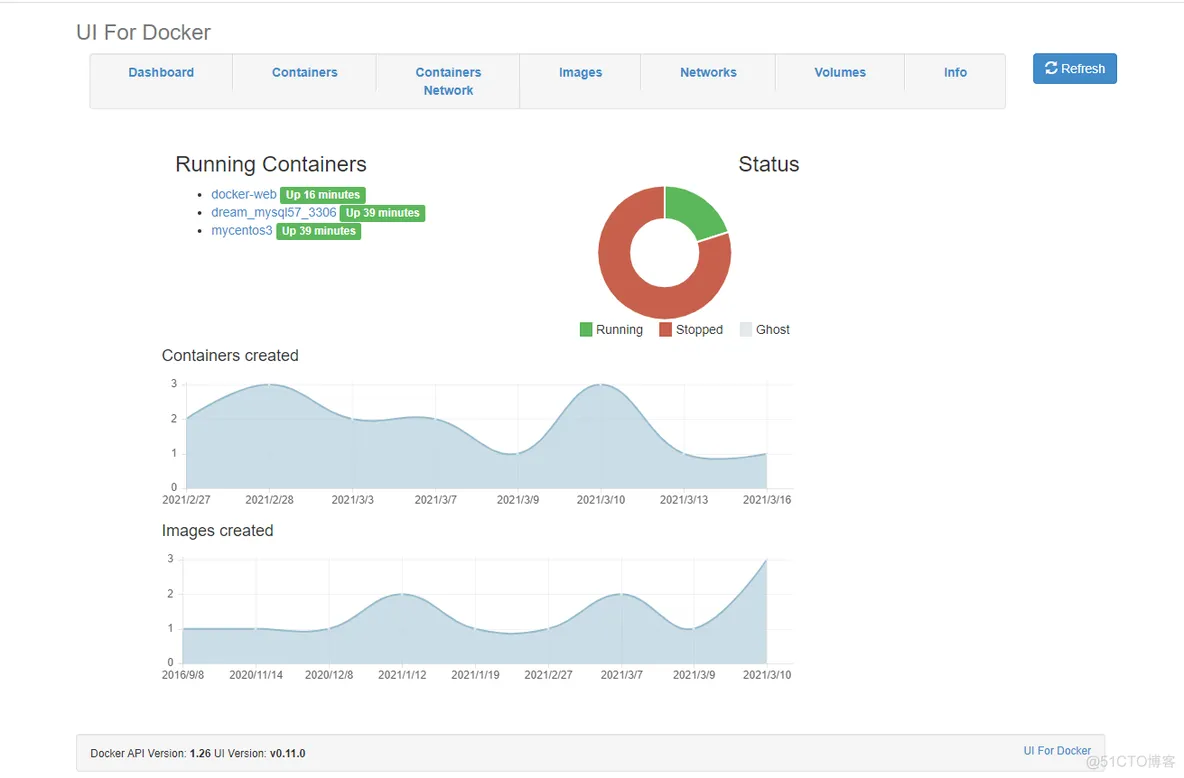This screenshot has width=1184, height=778.
Task: Click the 2020/12/8 images chart date
Action: tap(329, 675)
